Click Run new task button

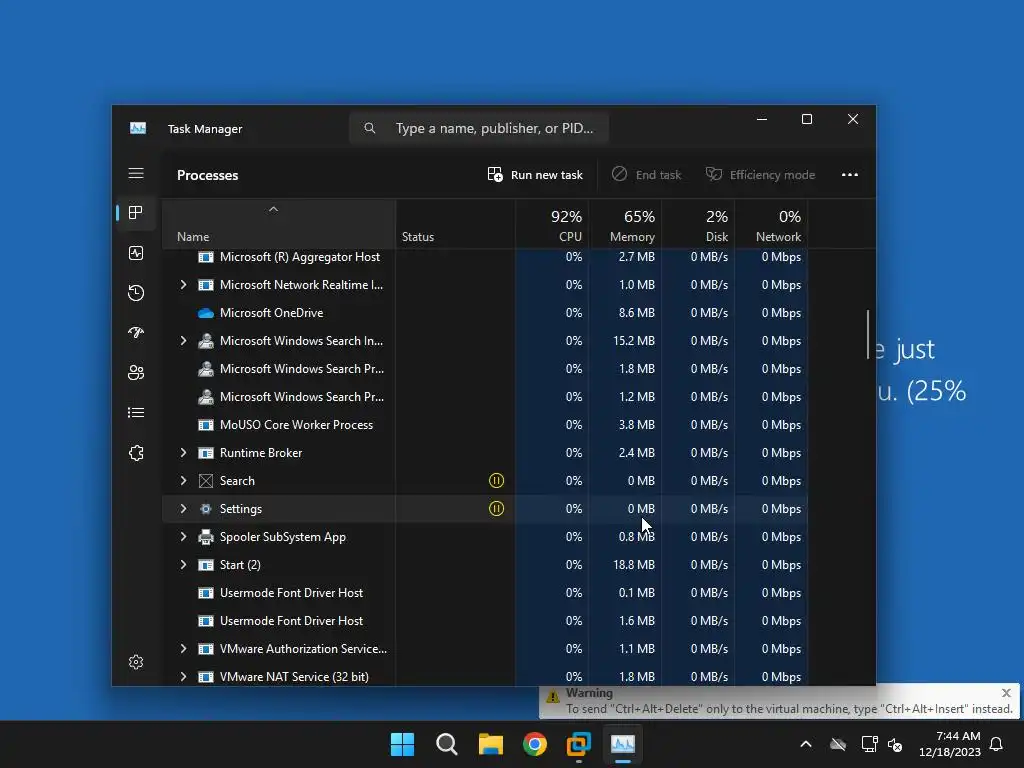pos(535,174)
